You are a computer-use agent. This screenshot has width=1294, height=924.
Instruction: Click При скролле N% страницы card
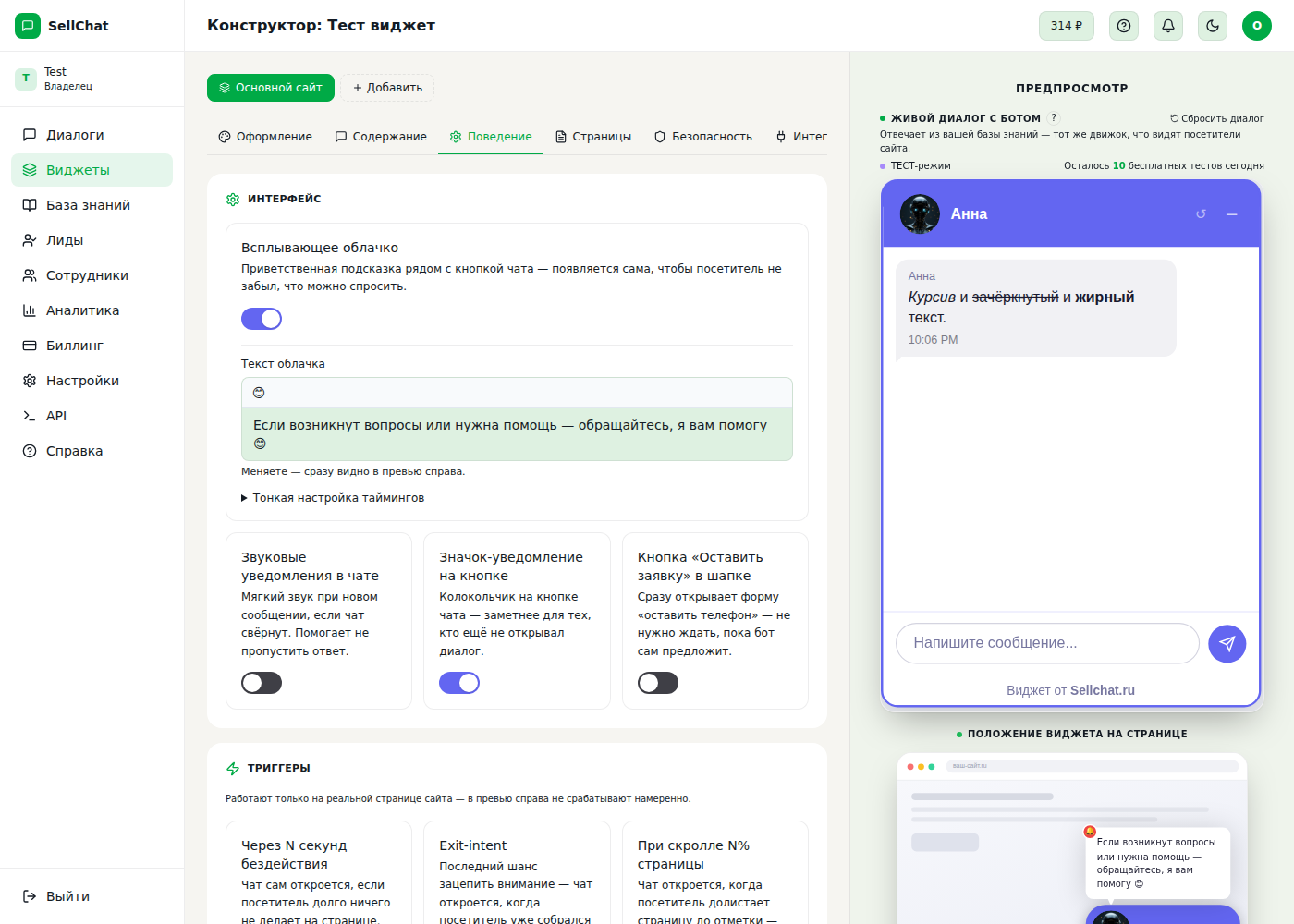(x=715, y=872)
